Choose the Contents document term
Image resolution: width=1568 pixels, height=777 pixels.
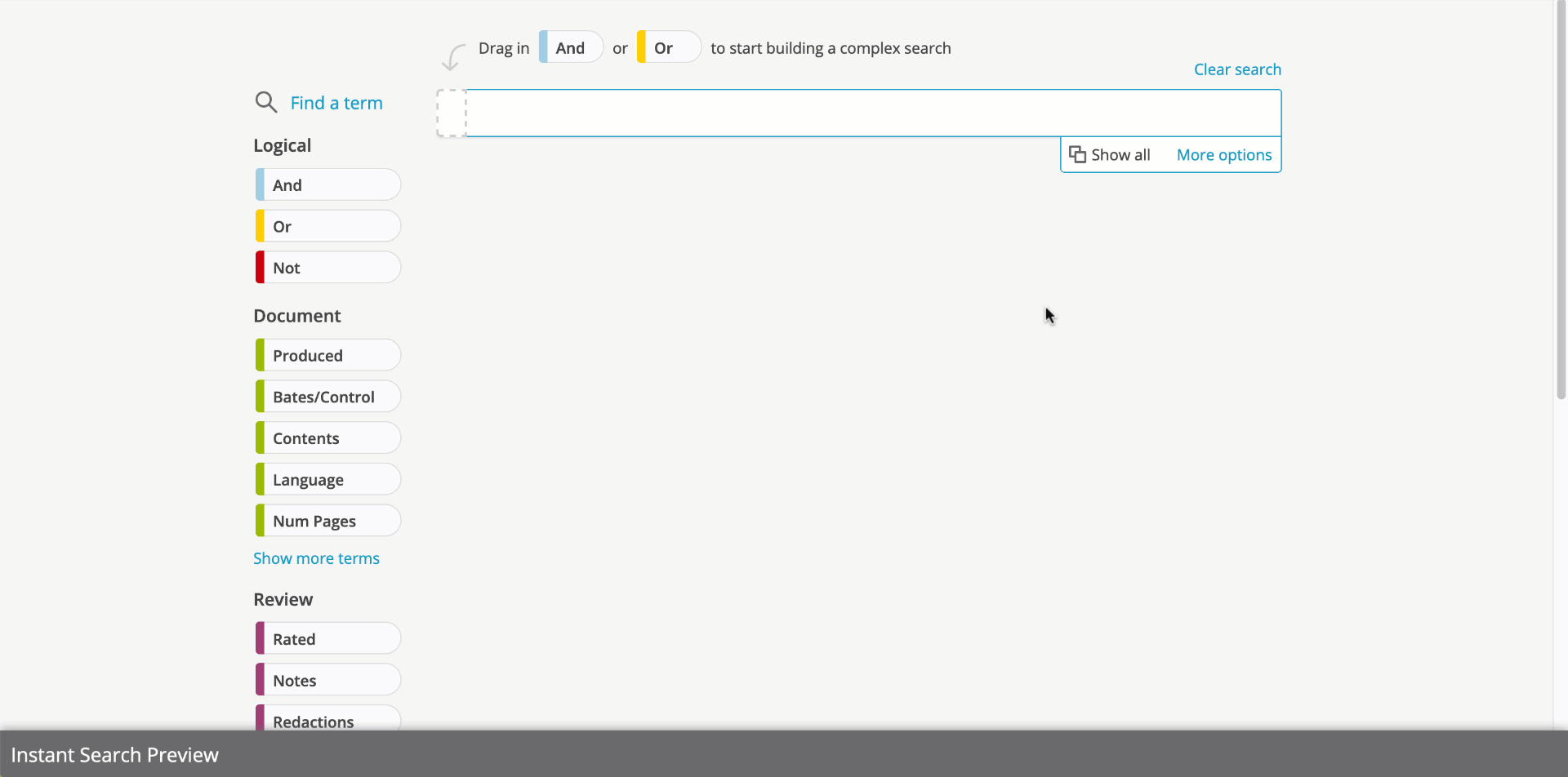pos(328,438)
